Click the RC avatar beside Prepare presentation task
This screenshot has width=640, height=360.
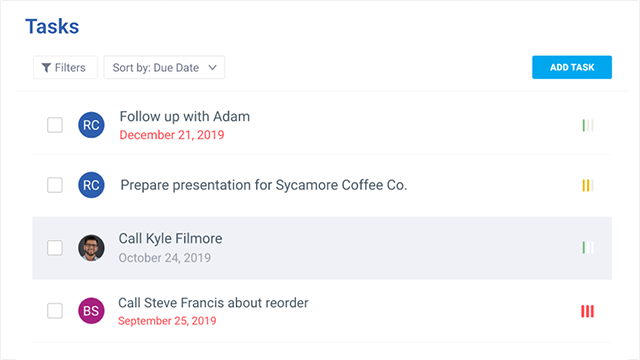[x=91, y=185]
